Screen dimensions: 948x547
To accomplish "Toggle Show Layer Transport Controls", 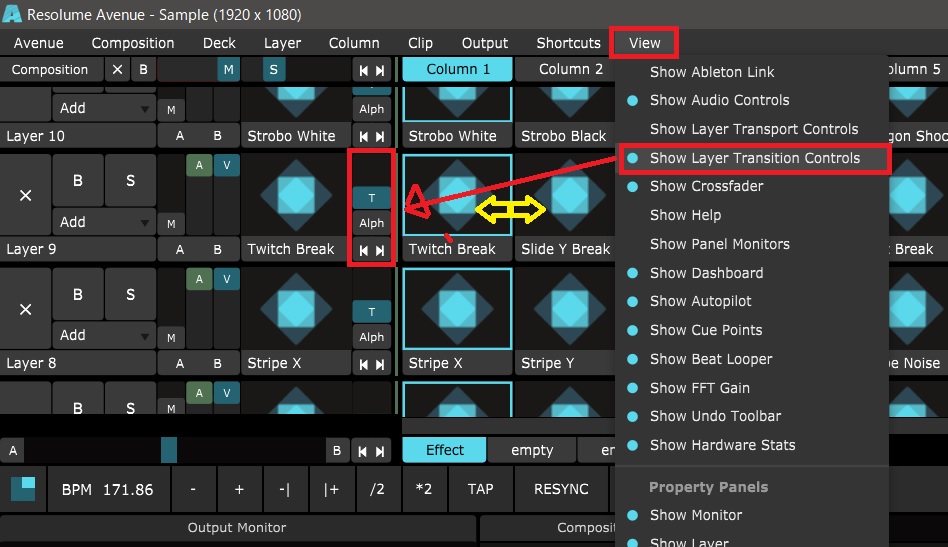I will click(x=752, y=129).
